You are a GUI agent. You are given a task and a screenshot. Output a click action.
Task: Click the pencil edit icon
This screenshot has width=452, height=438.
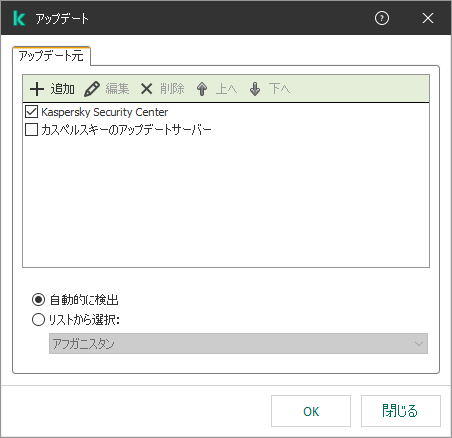[92, 89]
